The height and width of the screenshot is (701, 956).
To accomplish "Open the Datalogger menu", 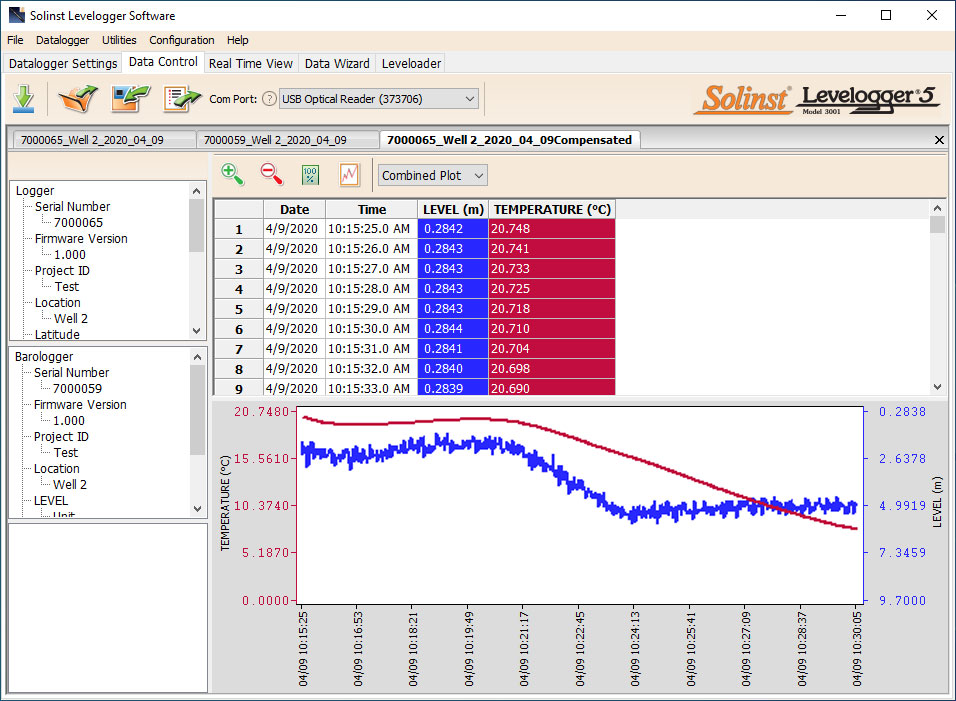I will [x=62, y=40].
